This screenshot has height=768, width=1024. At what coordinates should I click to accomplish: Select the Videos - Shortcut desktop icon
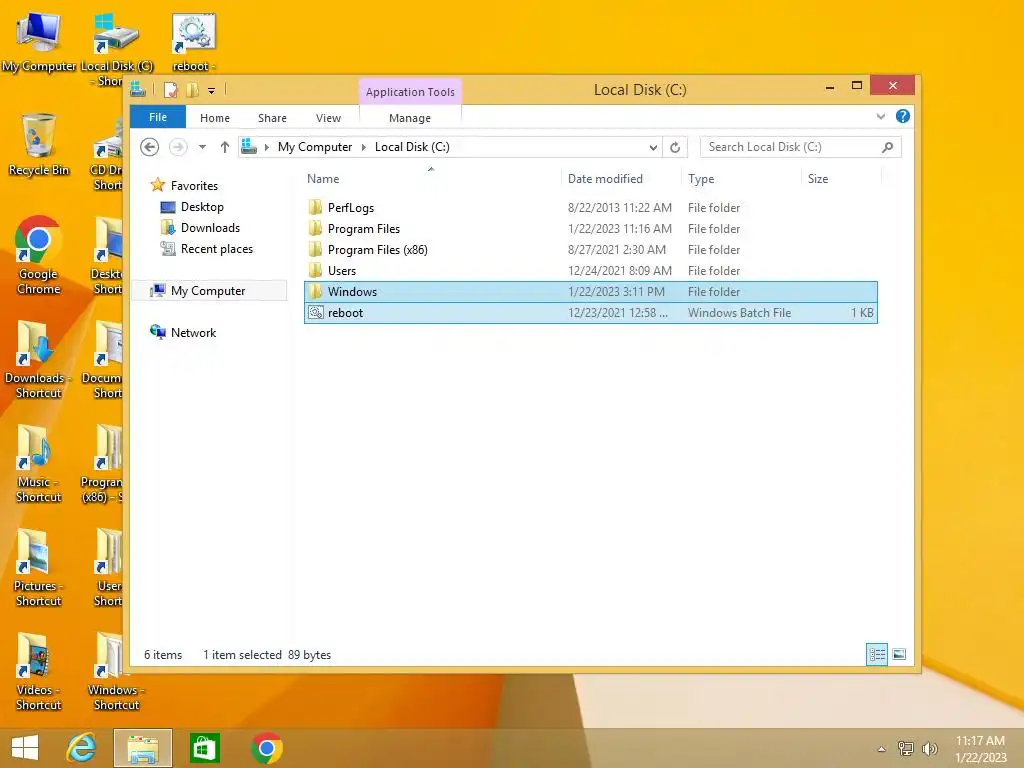pyautogui.click(x=39, y=671)
